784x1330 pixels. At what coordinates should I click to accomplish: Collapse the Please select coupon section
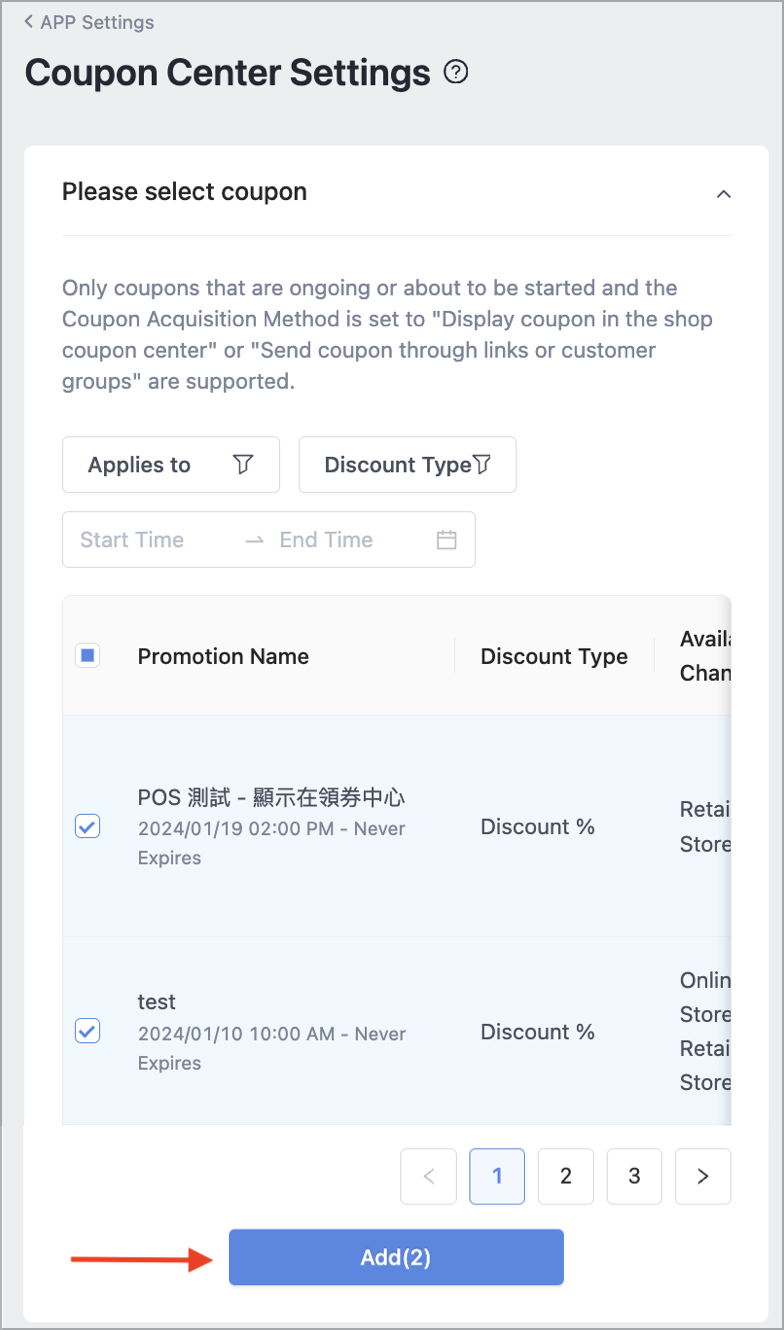[x=724, y=193]
